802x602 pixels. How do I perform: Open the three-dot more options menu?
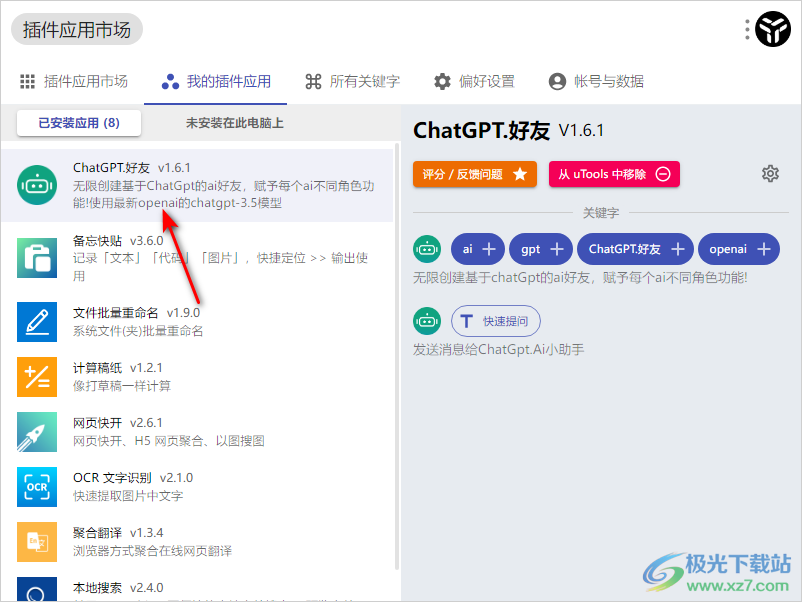(747, 29)
